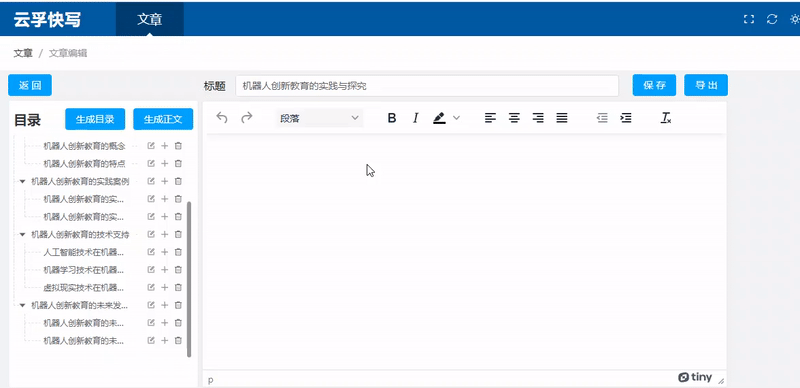Apply the text highlight color
This screenshot has height=388, width=800.
click(439, 118)
